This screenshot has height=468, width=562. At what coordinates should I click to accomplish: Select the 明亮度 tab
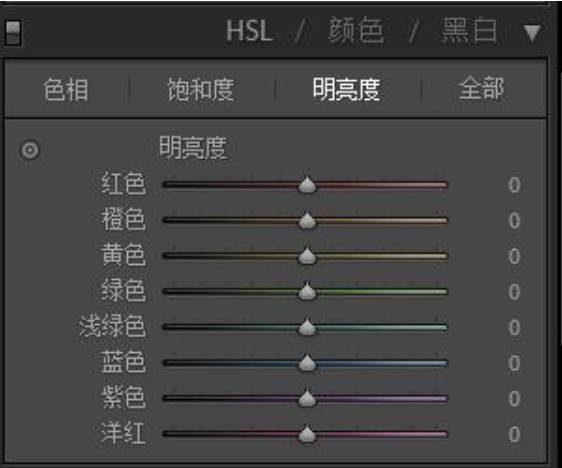tap(346, 89)
